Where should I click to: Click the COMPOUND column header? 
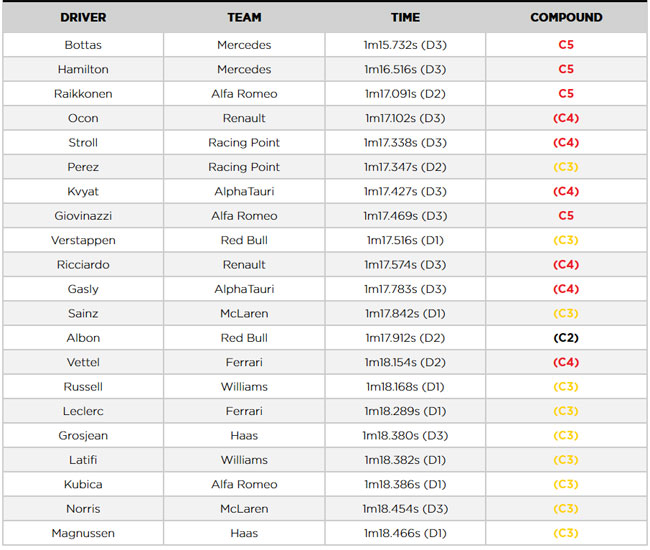coord(566,17)
